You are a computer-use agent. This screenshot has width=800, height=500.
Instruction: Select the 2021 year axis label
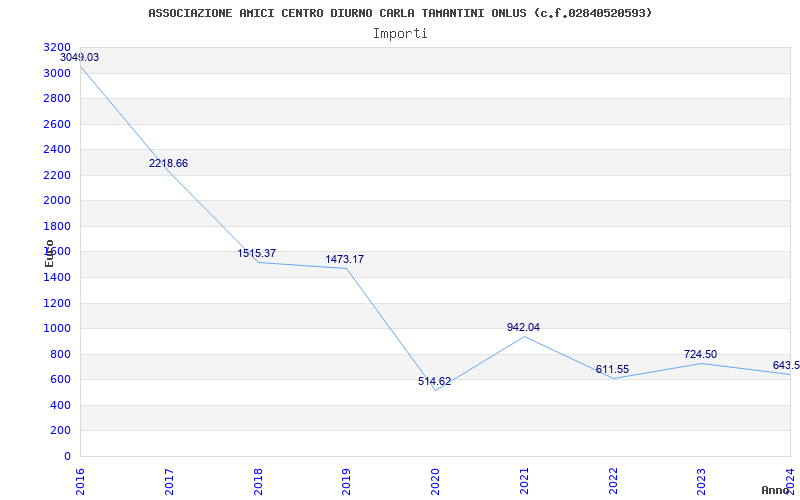pyautogui.click(x=524, y=479)
